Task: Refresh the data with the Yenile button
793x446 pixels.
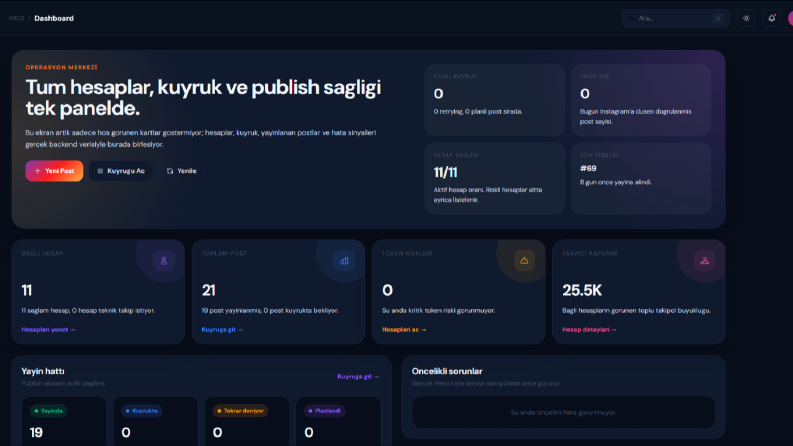Action: 182,171
